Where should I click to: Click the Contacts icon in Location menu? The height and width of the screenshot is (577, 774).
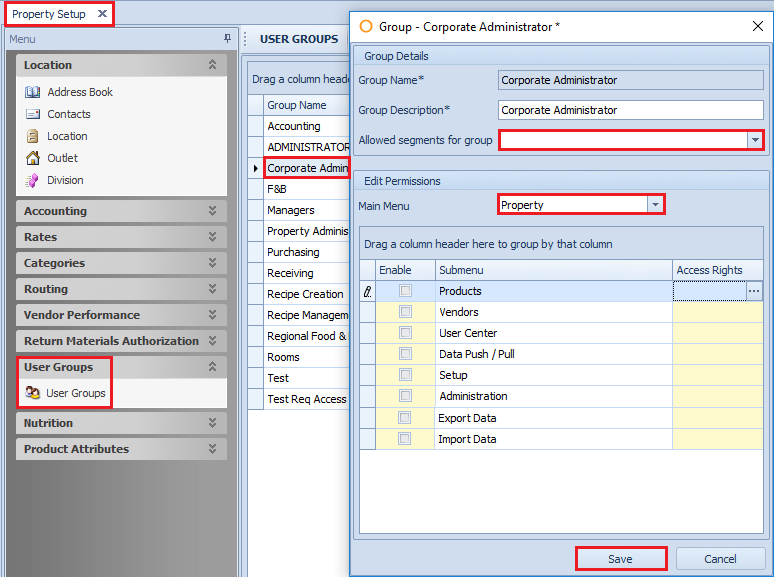tap(33, 114)
